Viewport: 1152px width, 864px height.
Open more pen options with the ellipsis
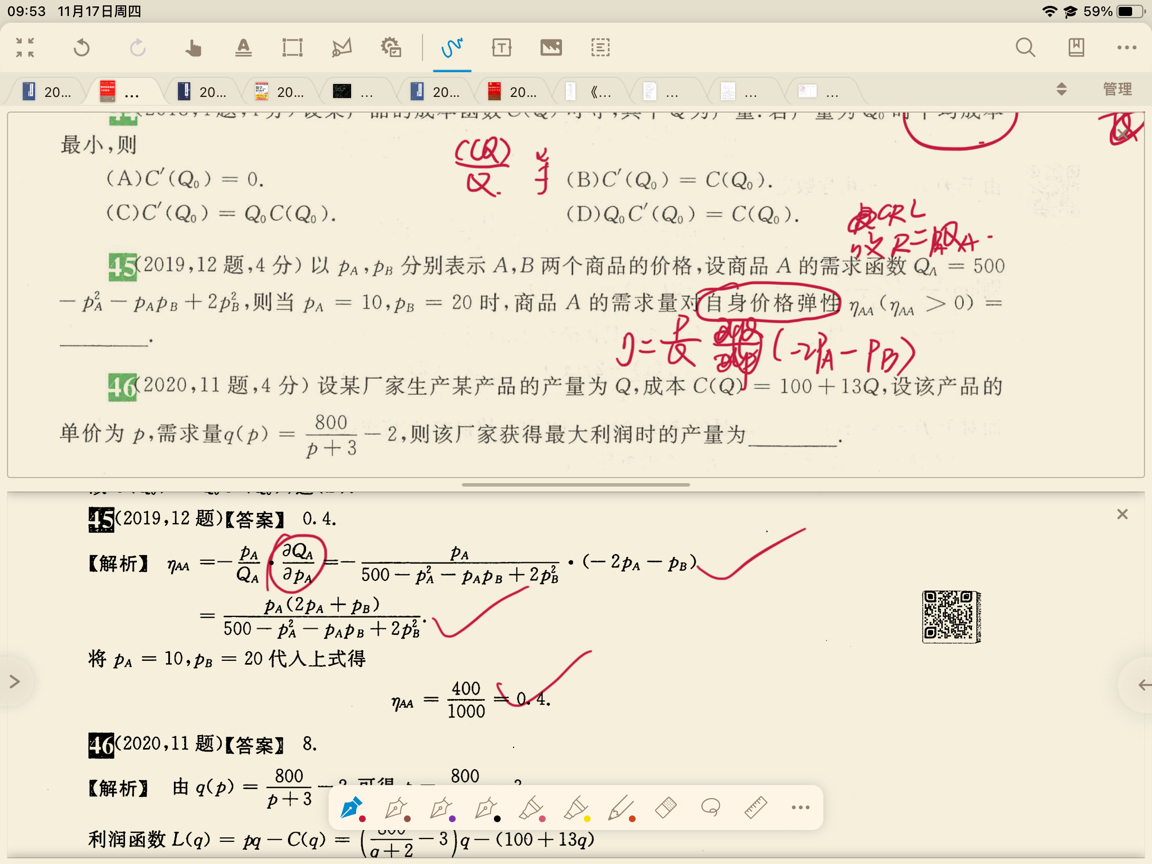tap(798, 807)
